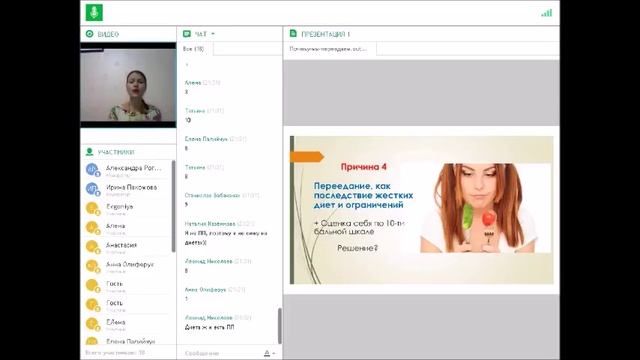Image resolution: width=640 pixels, height=360 pixels.
Task: Click the Участники panel person icon
Action: 89,152
